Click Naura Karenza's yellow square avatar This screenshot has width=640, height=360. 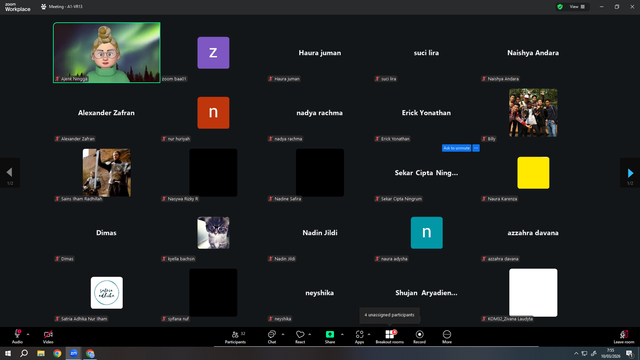click(x=533, y=173)
